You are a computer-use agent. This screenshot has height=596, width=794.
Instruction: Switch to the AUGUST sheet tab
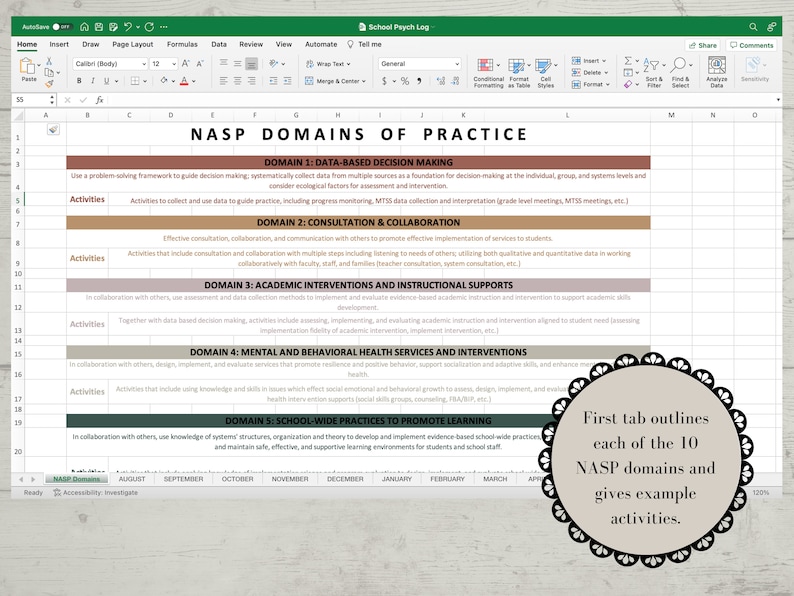(132, 479)
